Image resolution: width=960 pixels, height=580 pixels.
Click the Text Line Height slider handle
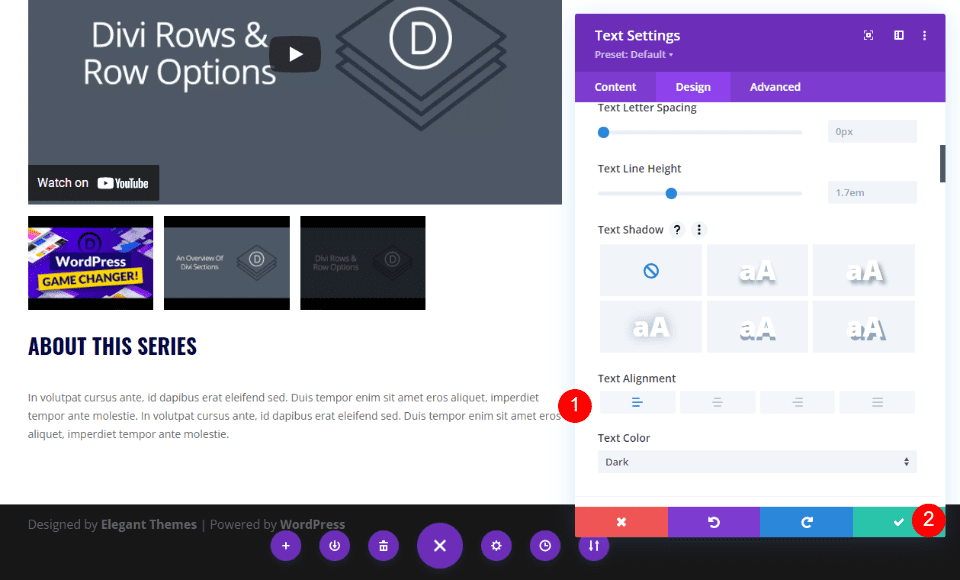click(671, 192)
